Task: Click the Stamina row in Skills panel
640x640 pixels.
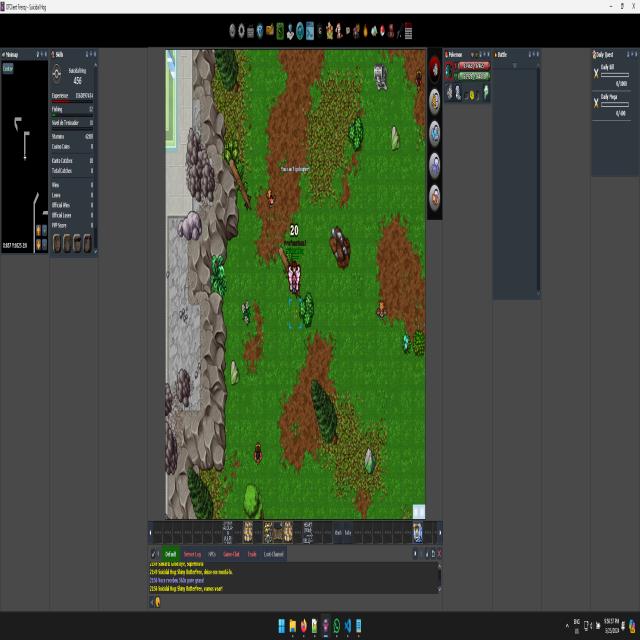Action: 72,136
